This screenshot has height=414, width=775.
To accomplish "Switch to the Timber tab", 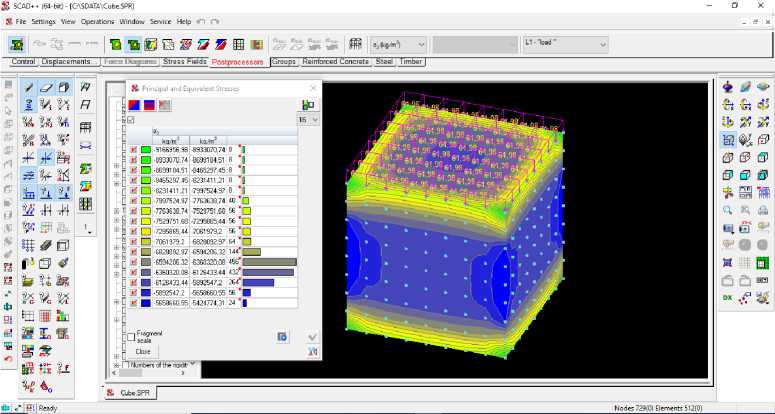I will tap(411, 62).
